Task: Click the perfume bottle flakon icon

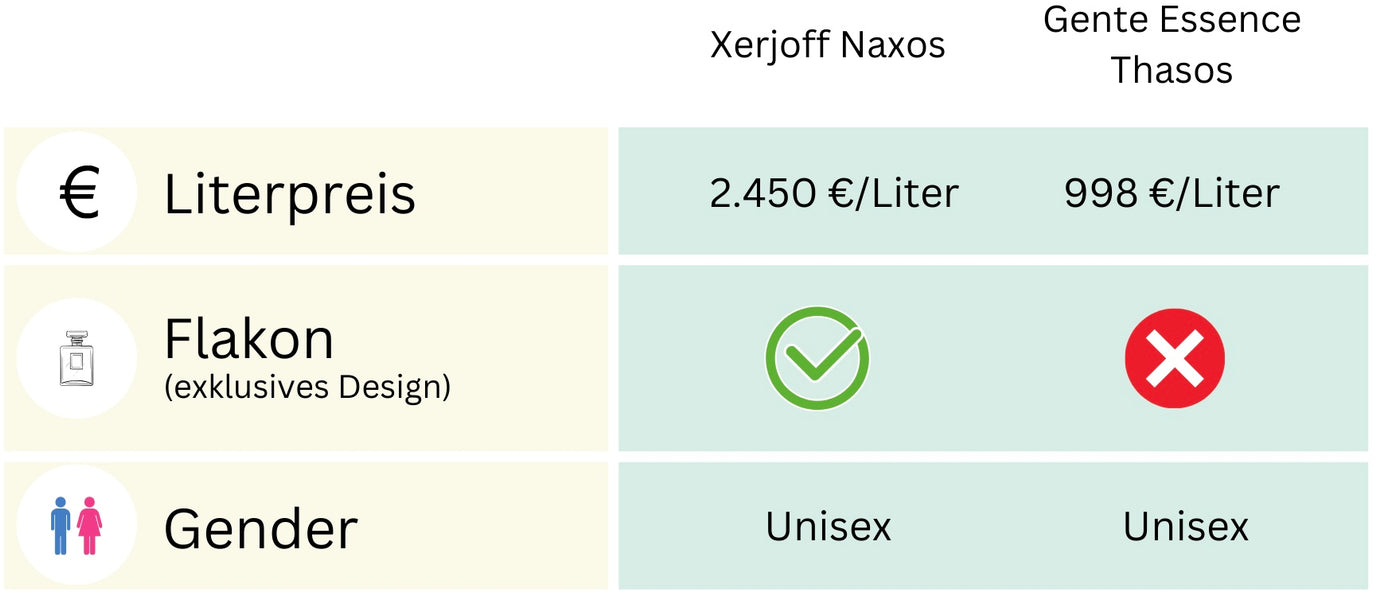Action: click(x=77, y=357)
